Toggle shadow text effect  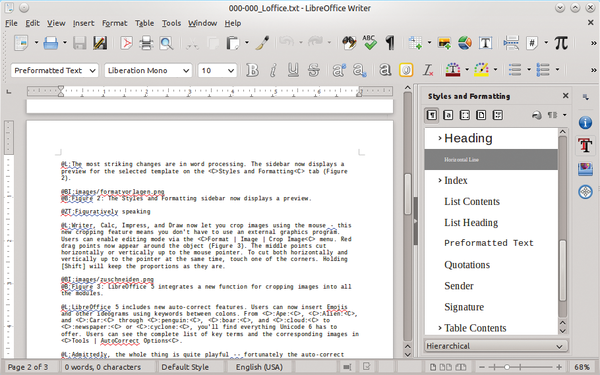(x=385, y=70)
